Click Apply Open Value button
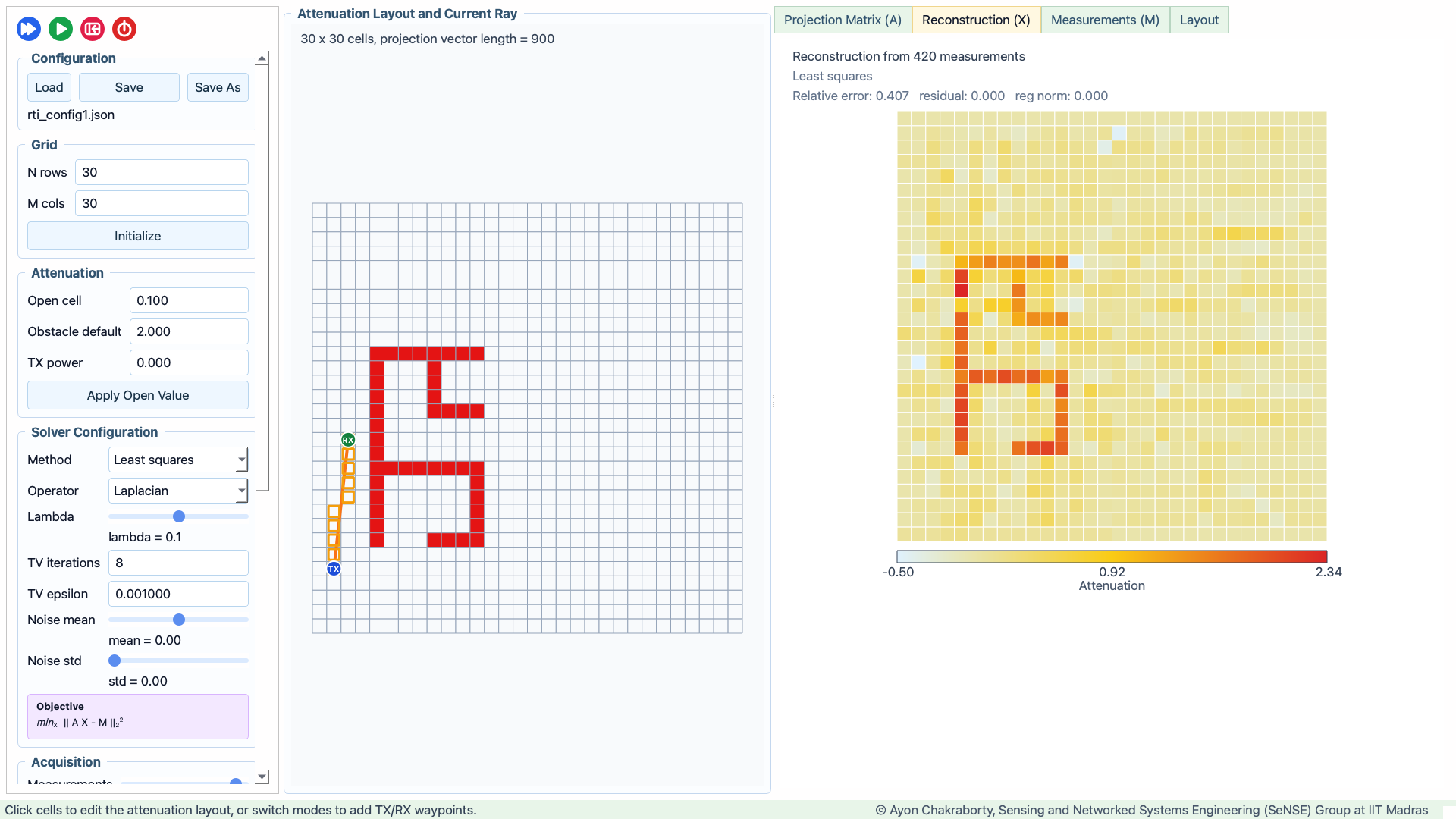This screenshot has height=819, width=1456. [x=138, y=395]
